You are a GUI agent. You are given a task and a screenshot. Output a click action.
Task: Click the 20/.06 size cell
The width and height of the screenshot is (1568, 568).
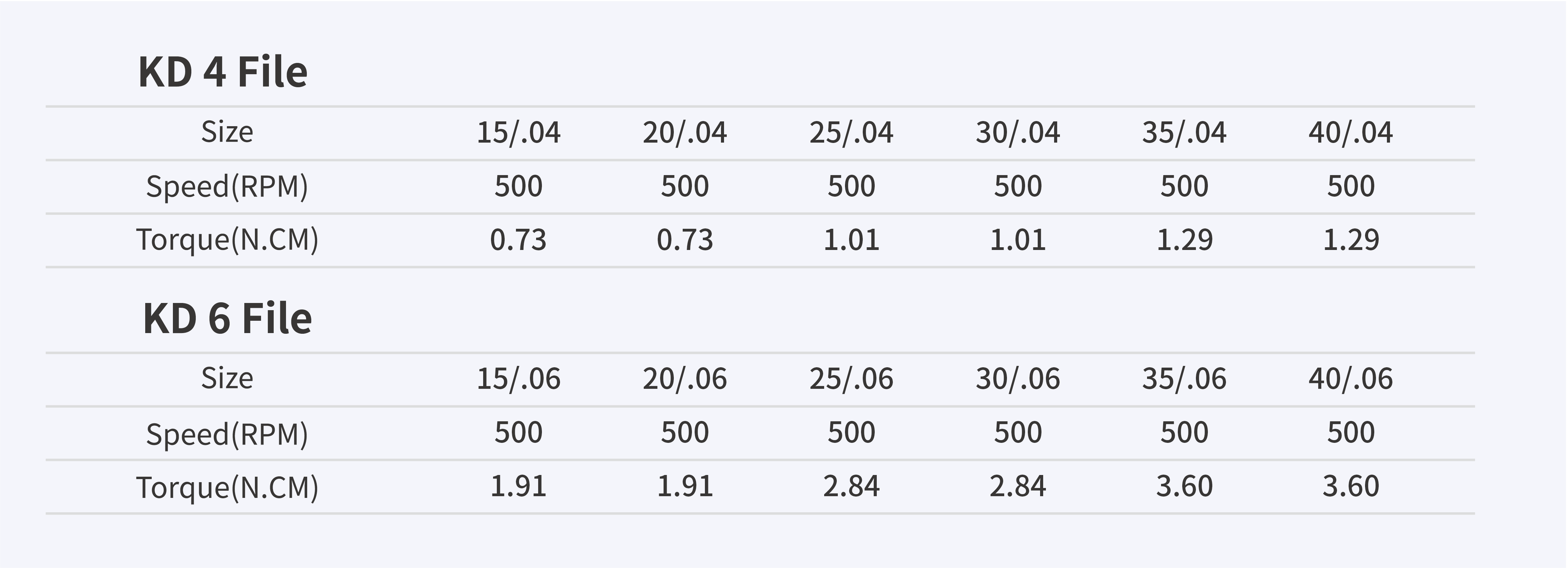[685, 379]
